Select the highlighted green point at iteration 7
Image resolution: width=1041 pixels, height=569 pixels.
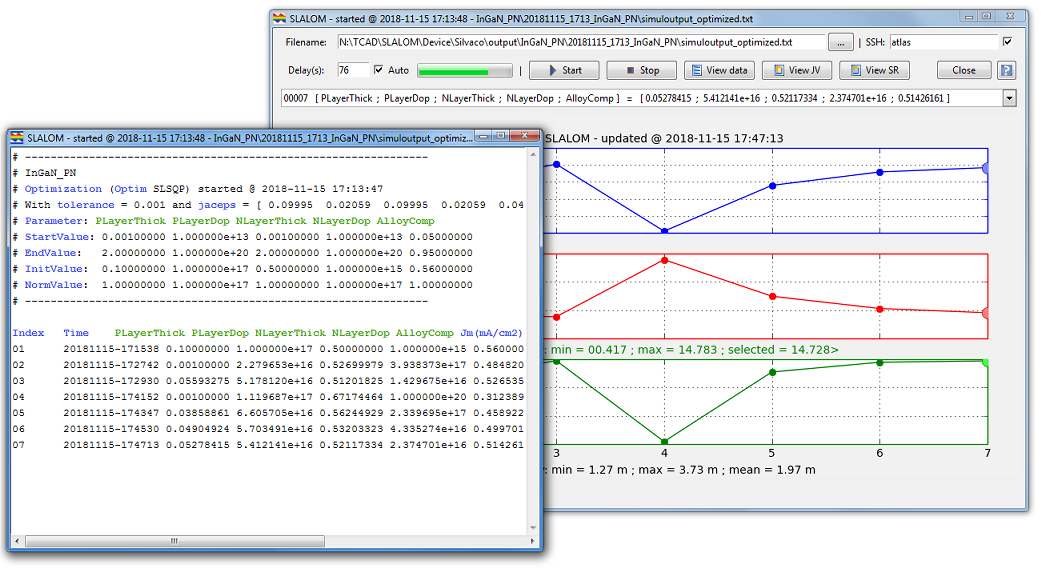click(985, 363)
